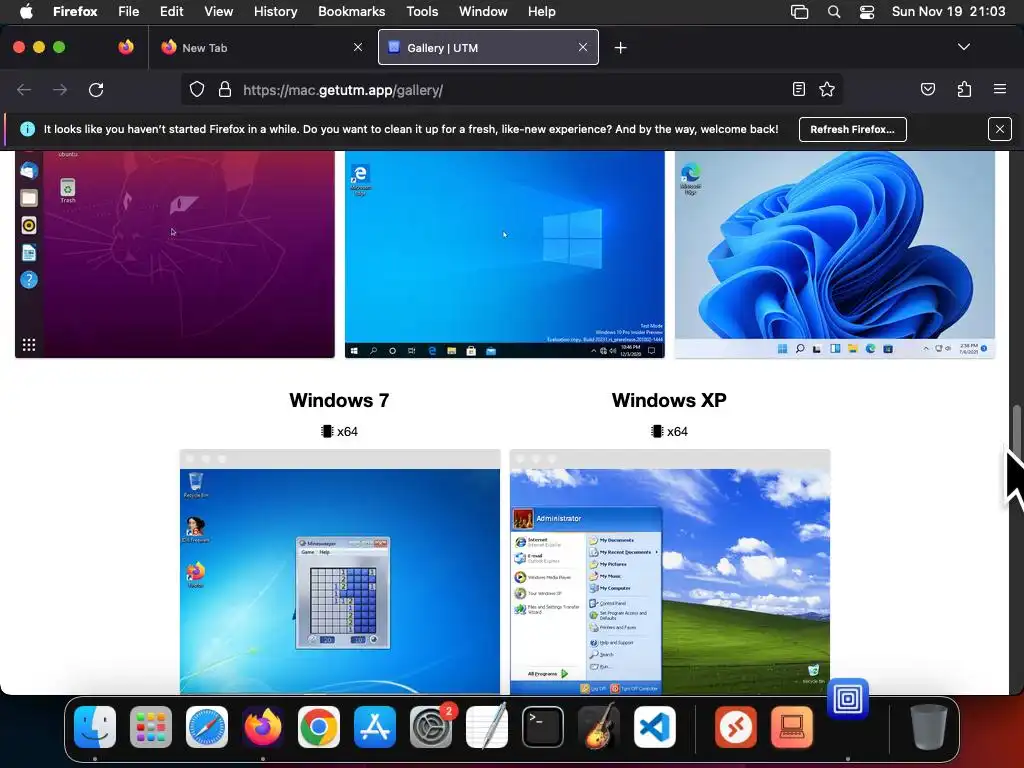Open the Edit menu
The width and height of the screenshot is (1024, 768).
[x=172, y=11]
